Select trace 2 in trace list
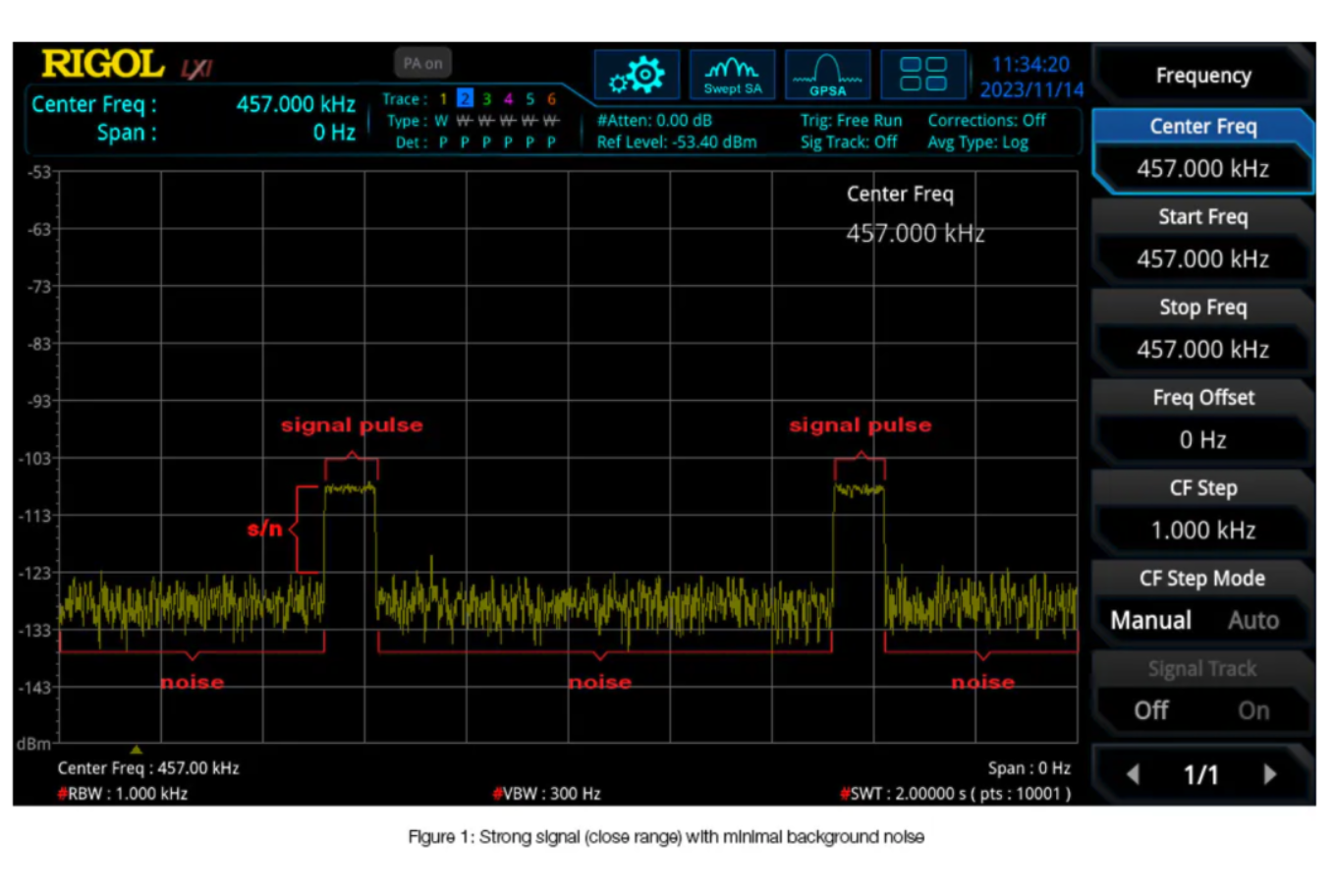1336x896 pixels. coord(465,98)
